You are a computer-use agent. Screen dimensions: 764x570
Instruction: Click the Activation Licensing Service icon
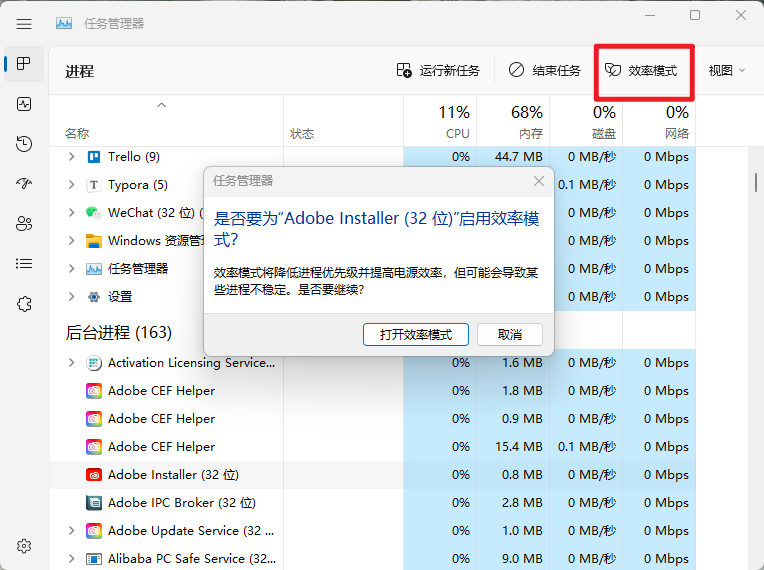coord(94,363)
